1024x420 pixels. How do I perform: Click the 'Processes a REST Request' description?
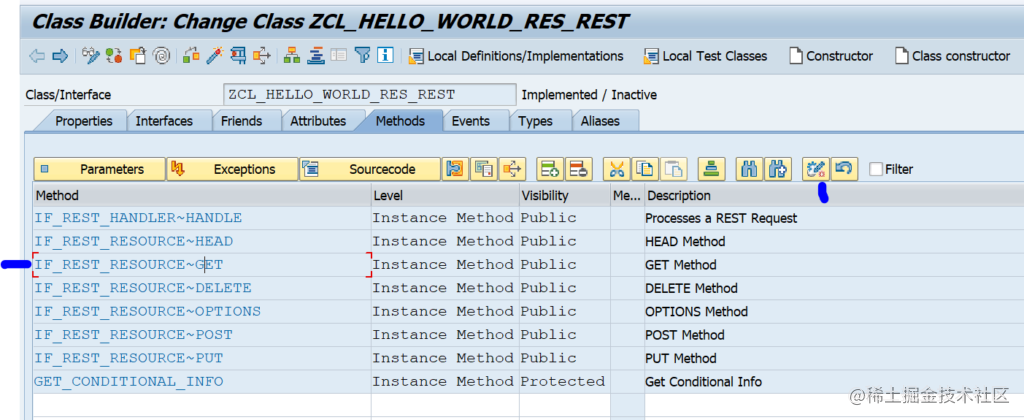(721, 218)
